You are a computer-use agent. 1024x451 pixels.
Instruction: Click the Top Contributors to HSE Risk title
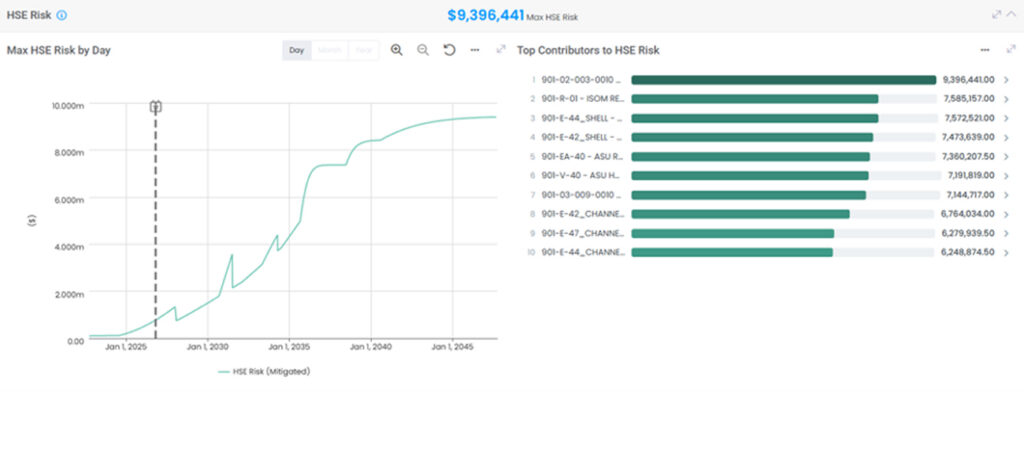tap(588, 50)
